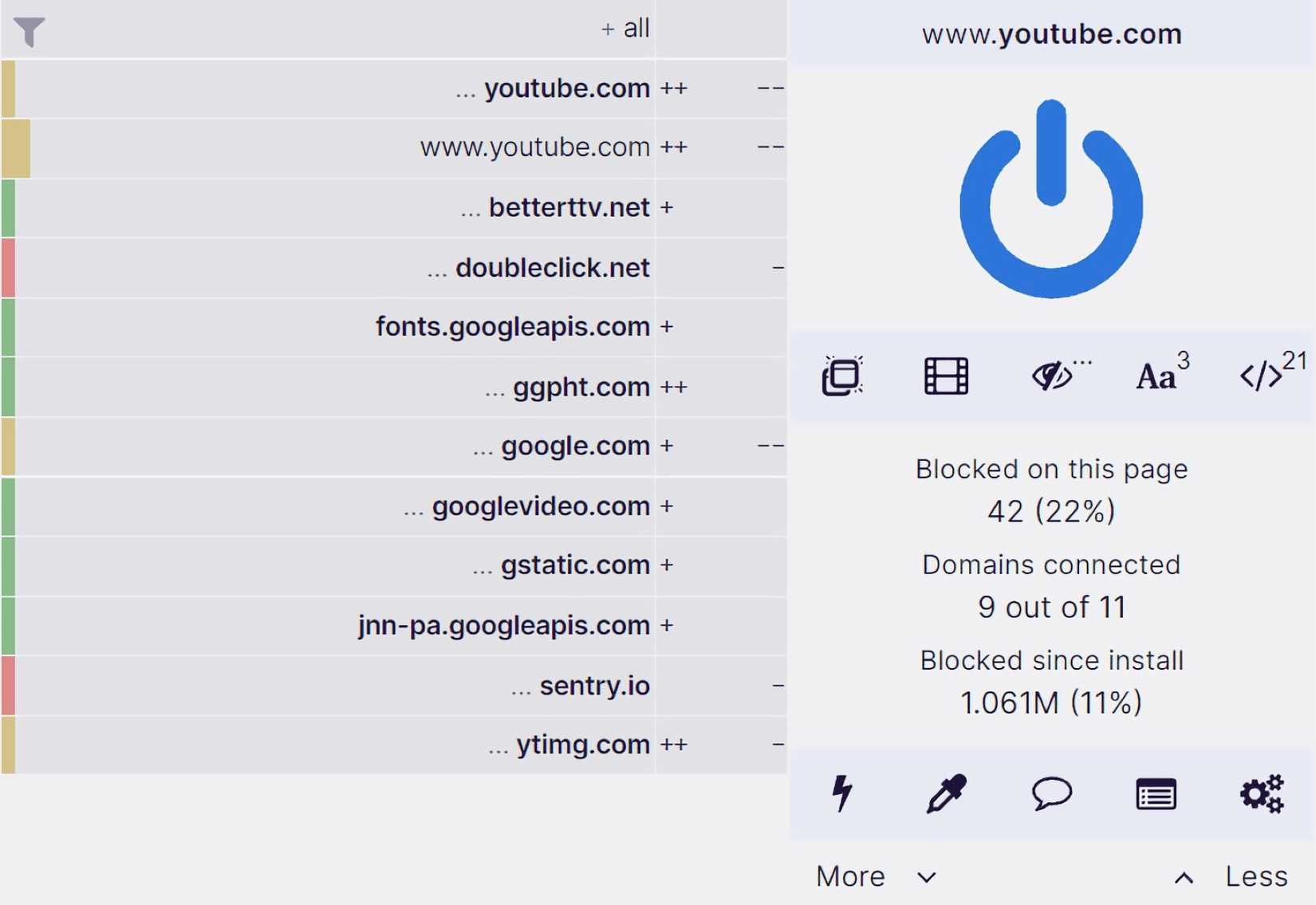Open the More dropdown arrow
The image size is (1316, 905).
click(x=926, y=877)
